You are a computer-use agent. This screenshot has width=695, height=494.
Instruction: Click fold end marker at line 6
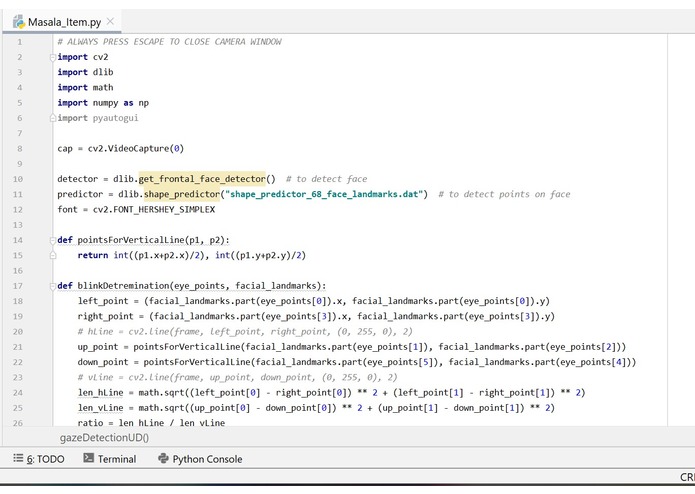pos(53,118)
